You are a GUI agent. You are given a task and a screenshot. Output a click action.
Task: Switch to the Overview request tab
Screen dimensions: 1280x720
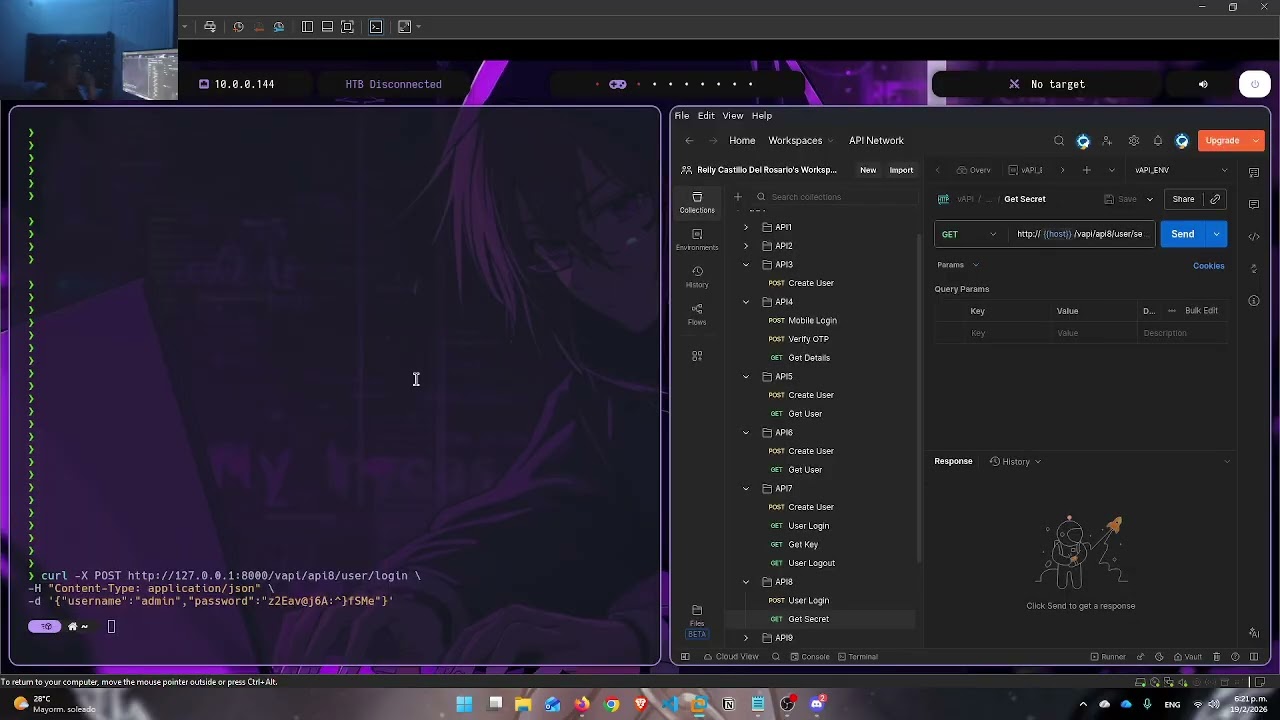pyautogui.click(x=974, y=170)
